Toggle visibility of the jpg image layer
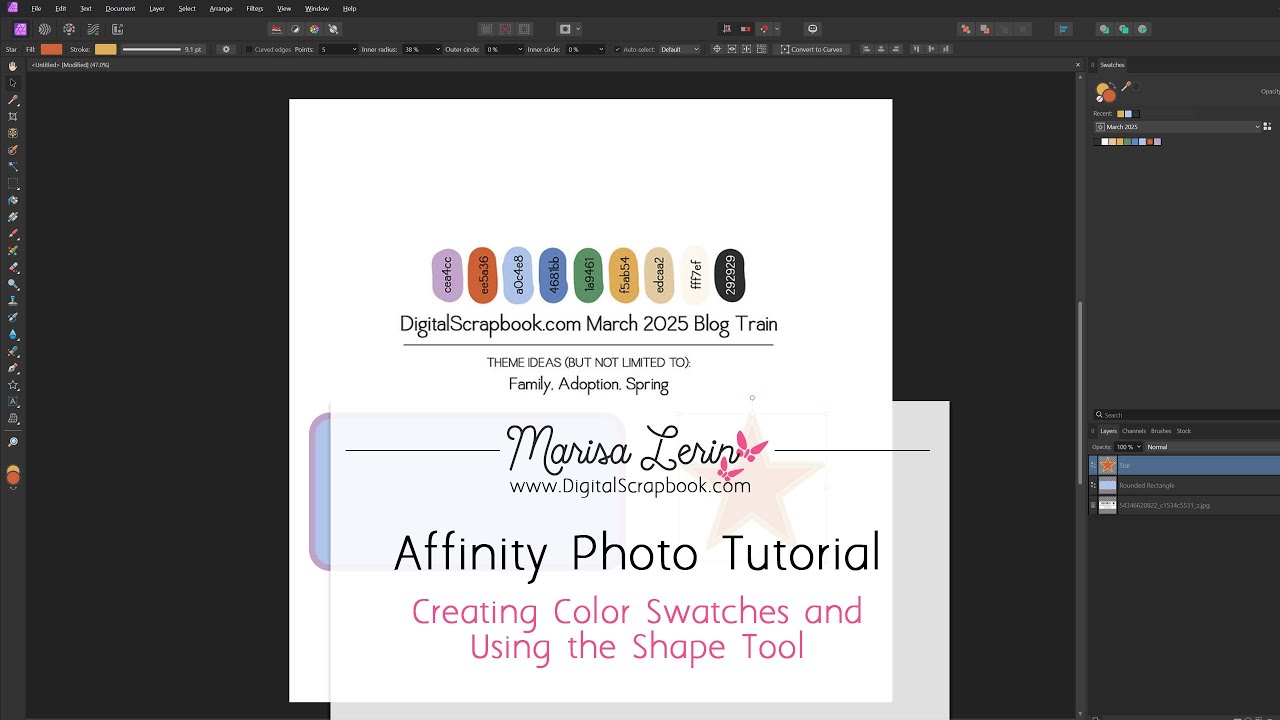The height and width of the screenshot is (720, 1280). coord(1093,505)
